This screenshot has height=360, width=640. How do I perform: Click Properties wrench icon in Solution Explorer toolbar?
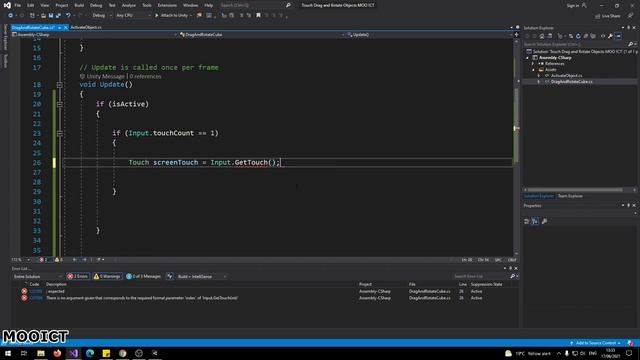pyautogui.click(x=611, y=36)
